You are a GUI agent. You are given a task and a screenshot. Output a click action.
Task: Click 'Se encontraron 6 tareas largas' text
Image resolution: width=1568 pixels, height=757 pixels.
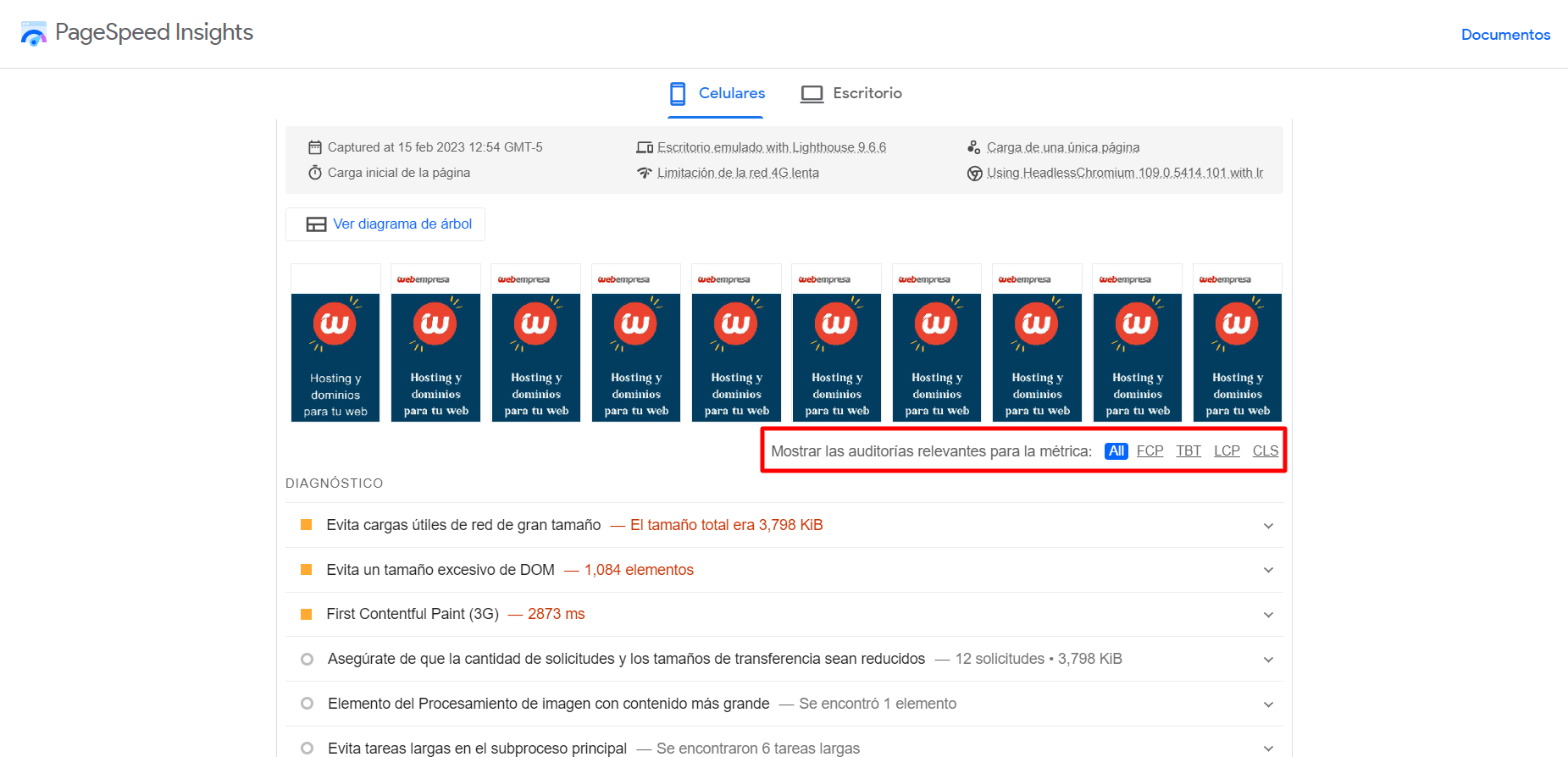point(758,749)
